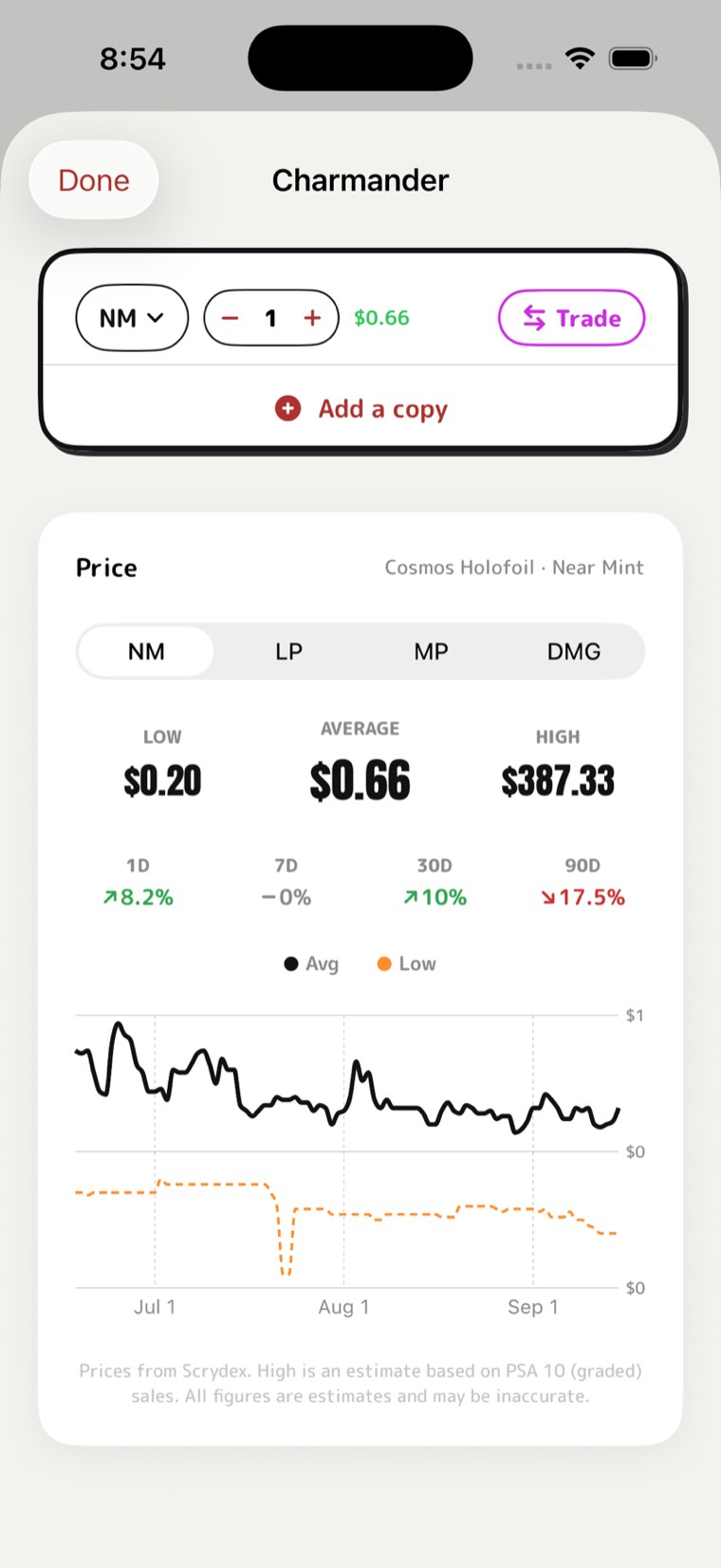Select the DMG condition tab
The image size is (721, 1568).
click(573, 651)
